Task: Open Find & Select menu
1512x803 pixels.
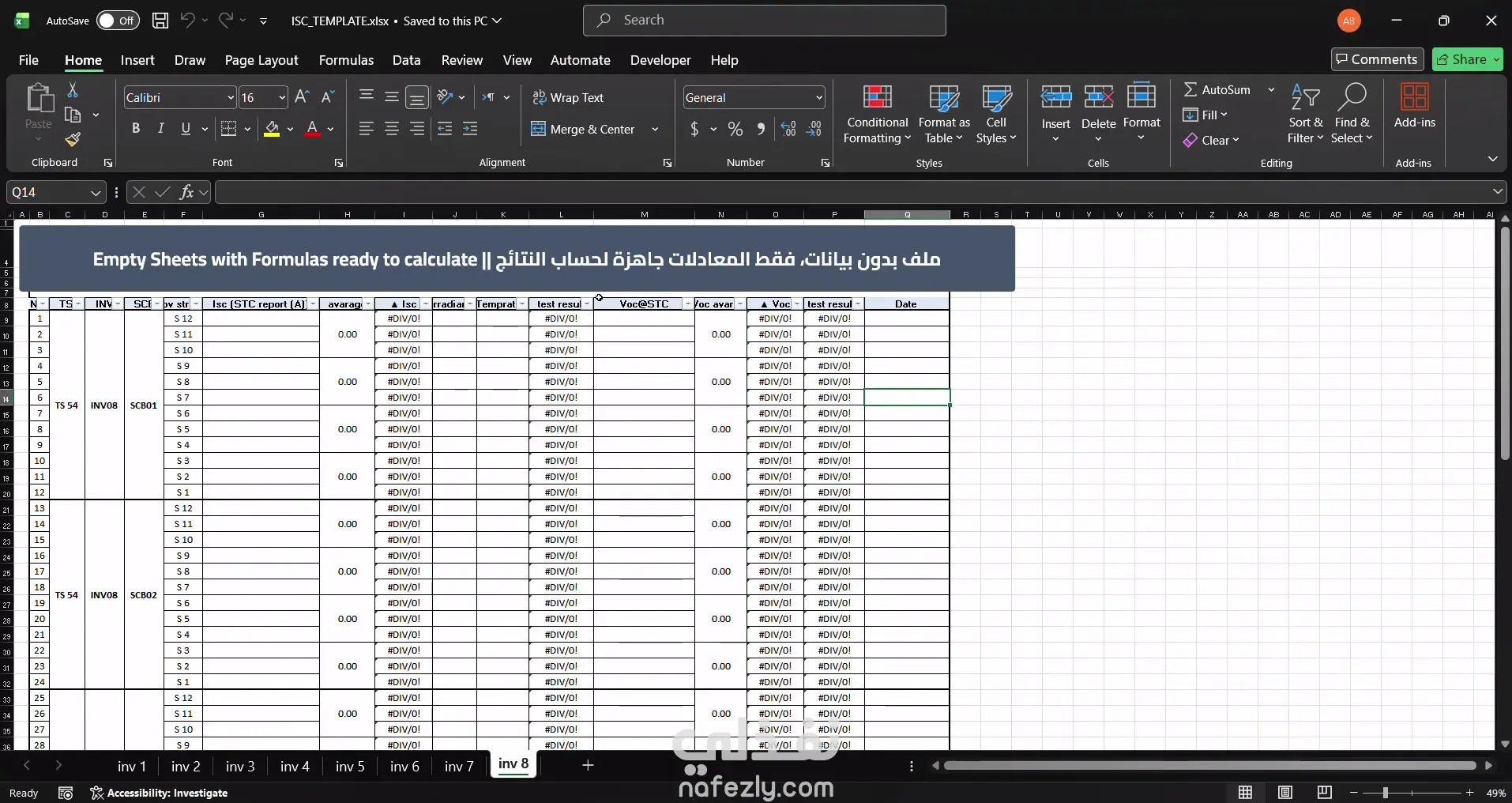Action: pos(1352,115)
